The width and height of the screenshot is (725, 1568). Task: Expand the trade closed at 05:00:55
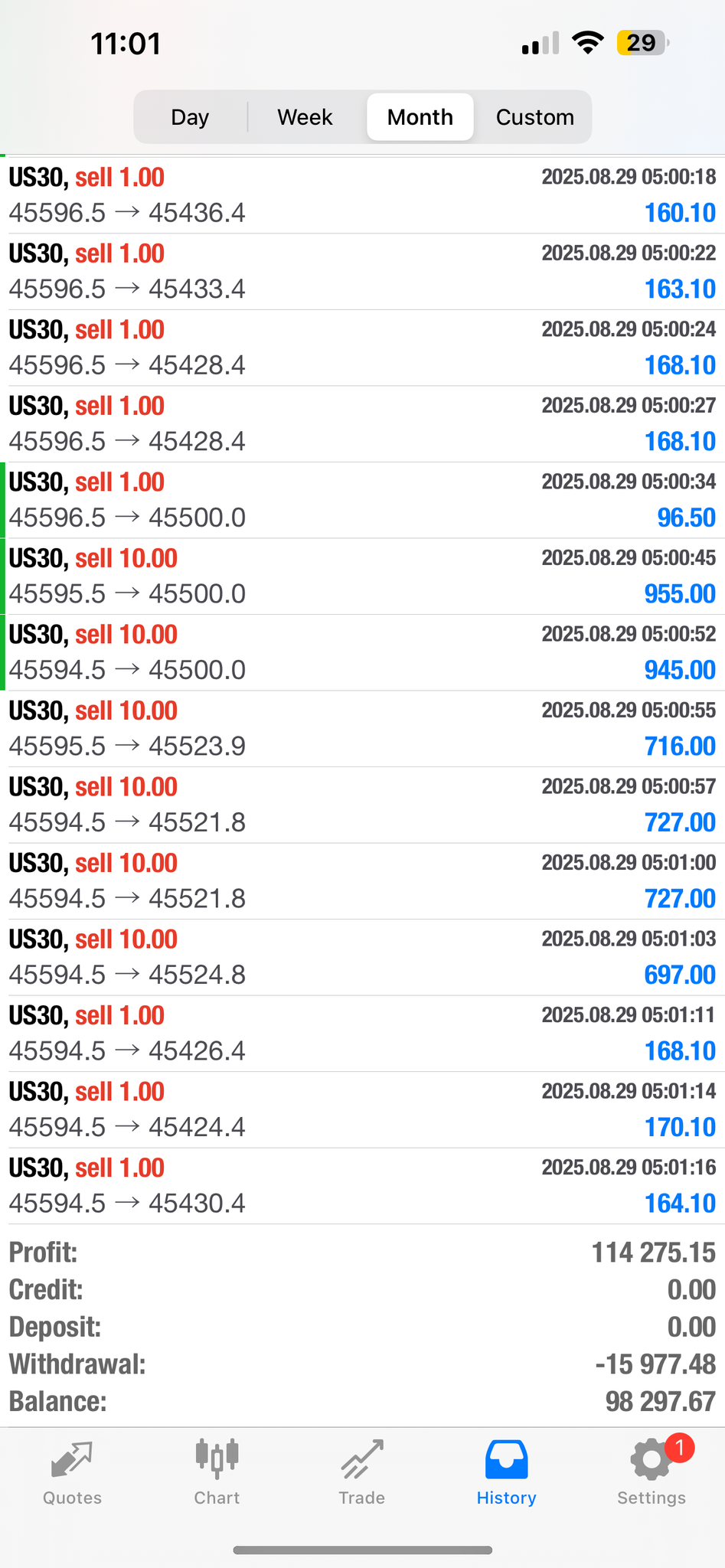(362, 729)
